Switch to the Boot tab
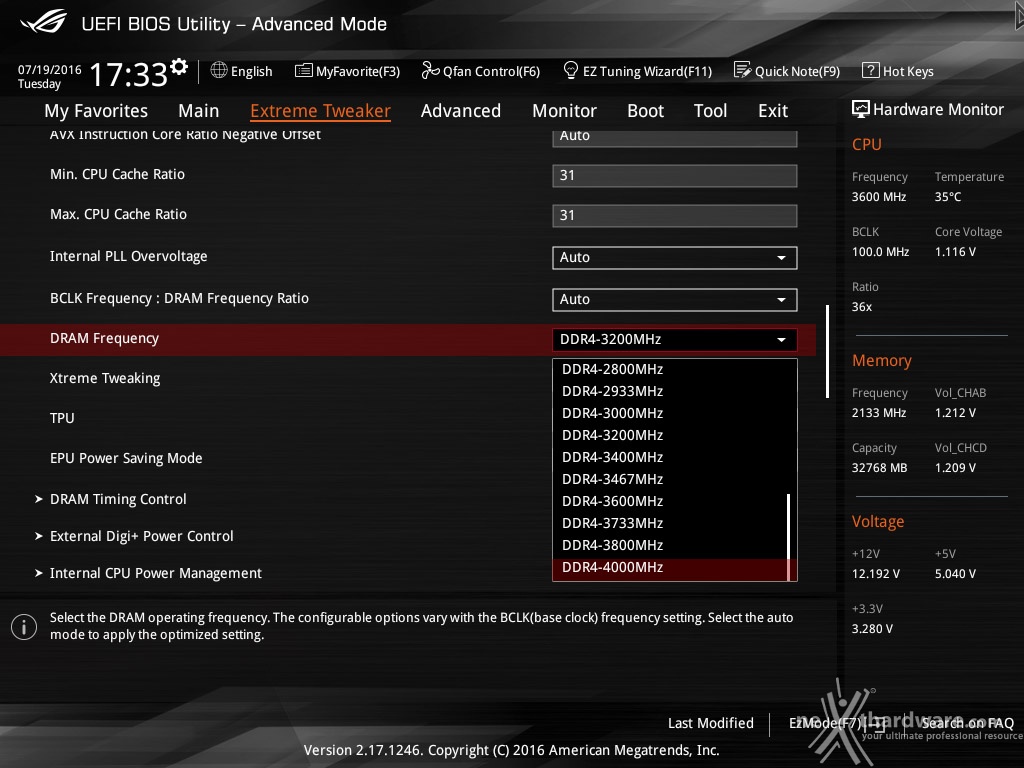Image resolution: width=1024 pixels, height=768 pixels. 645,111
